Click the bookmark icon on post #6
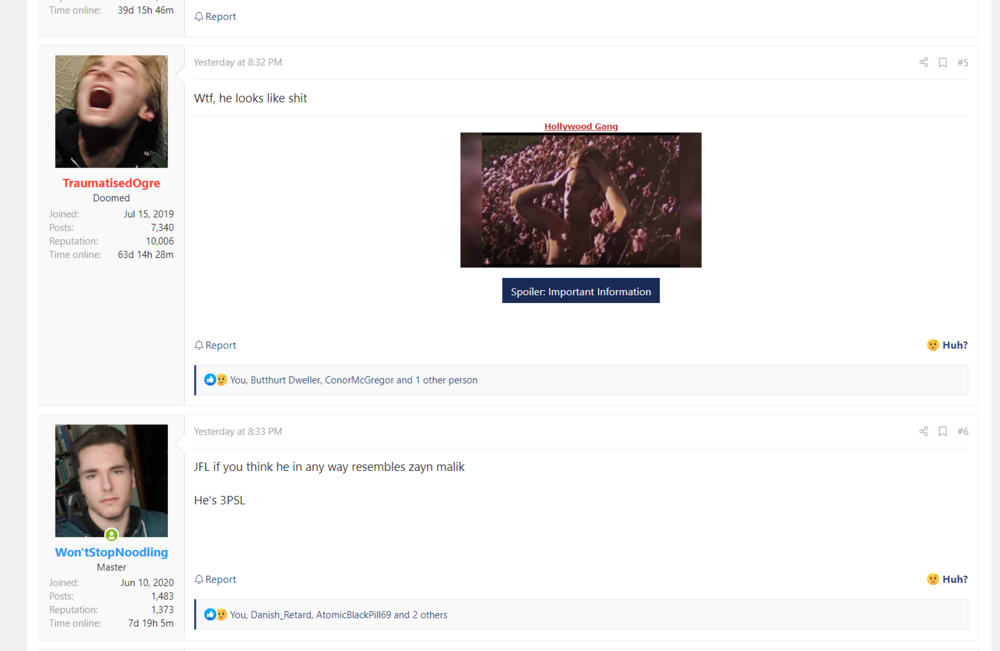 click(x=942, y=431)
